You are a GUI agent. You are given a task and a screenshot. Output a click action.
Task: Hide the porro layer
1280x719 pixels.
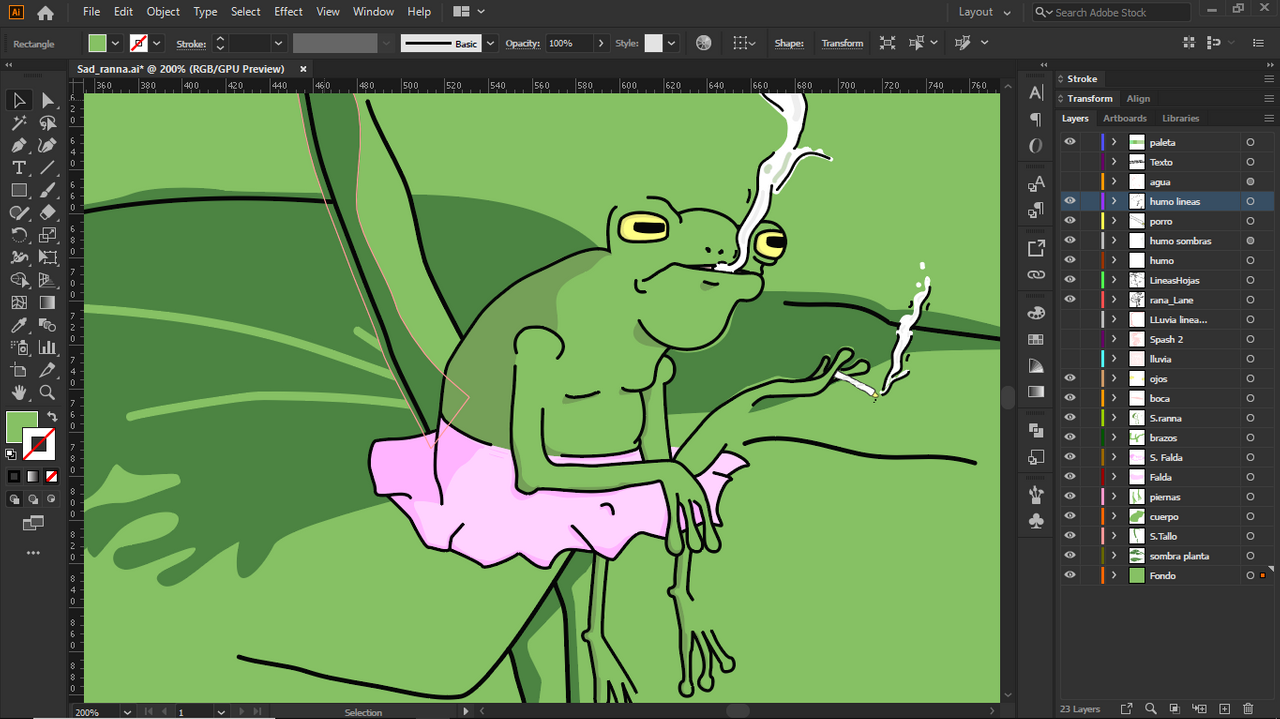[x=1070, y=220]
